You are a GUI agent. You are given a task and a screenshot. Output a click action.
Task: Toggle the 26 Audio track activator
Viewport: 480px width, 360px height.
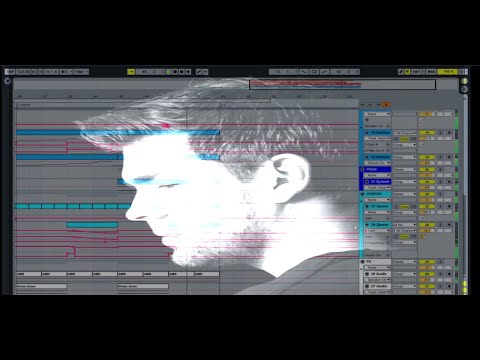(427, 274)
